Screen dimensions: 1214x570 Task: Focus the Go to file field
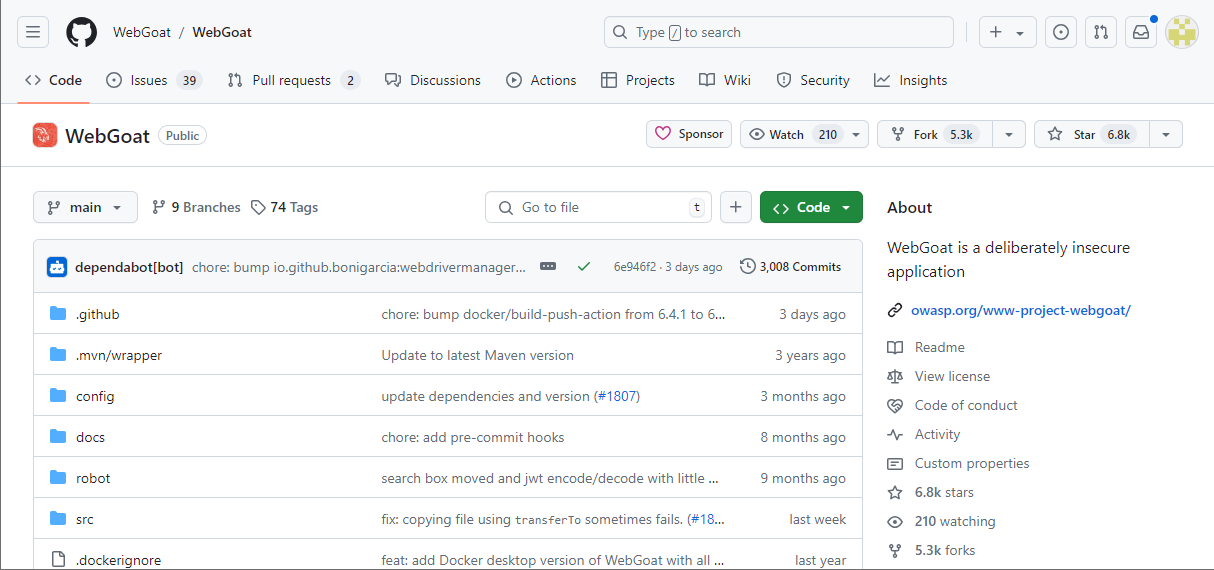[x=598, y=207]
